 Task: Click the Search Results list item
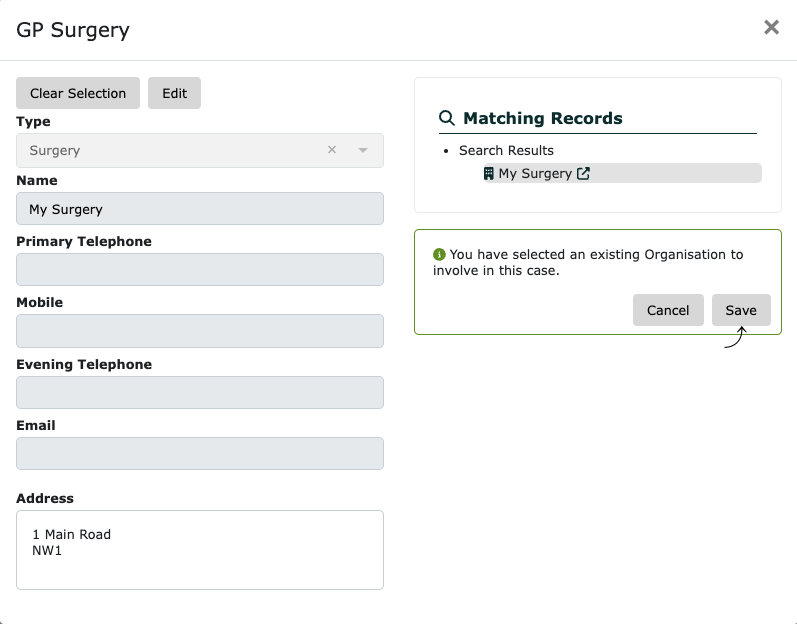click(506, 150)
